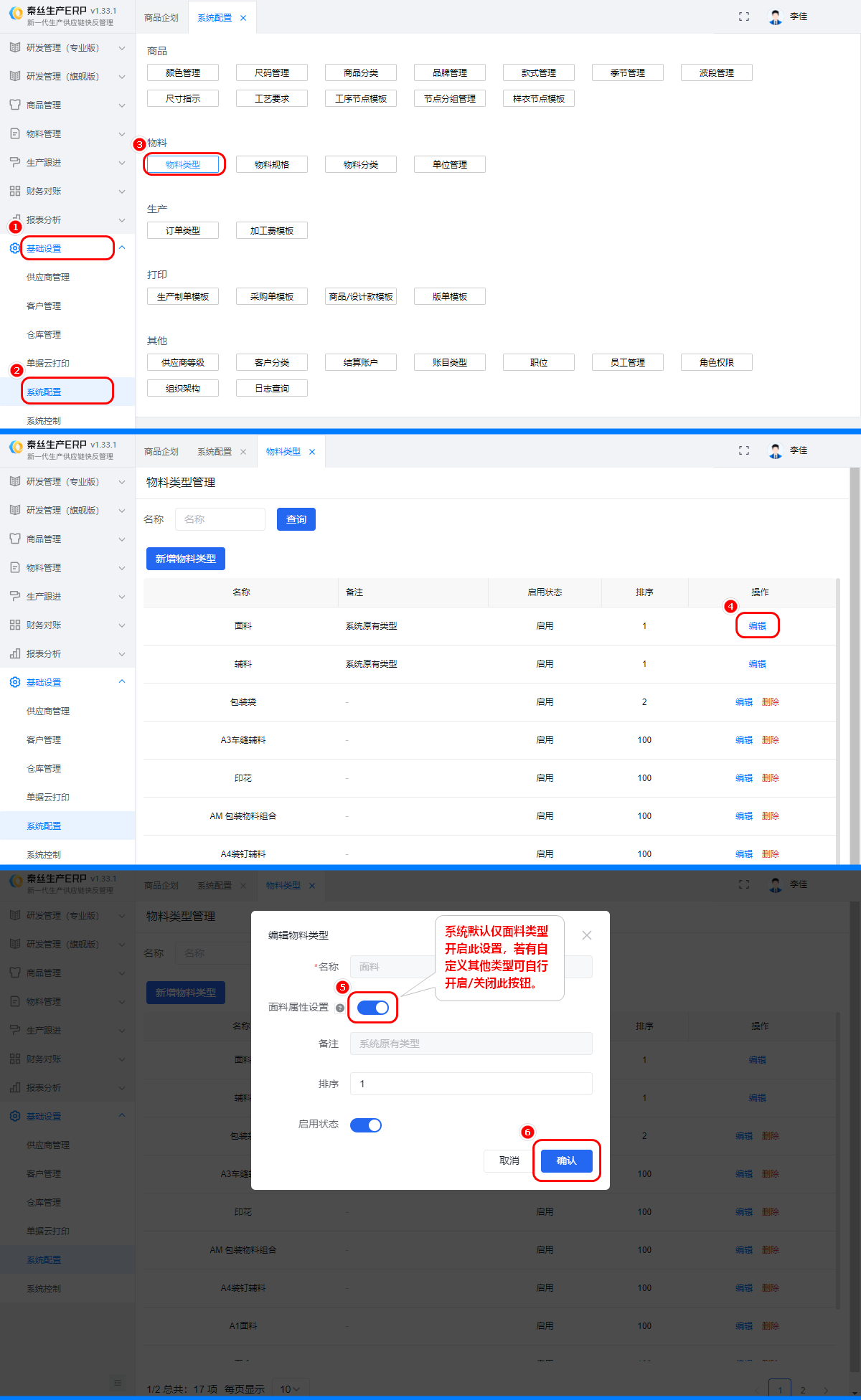Close the active 系统配置 tab via its X

pos(243,18)
